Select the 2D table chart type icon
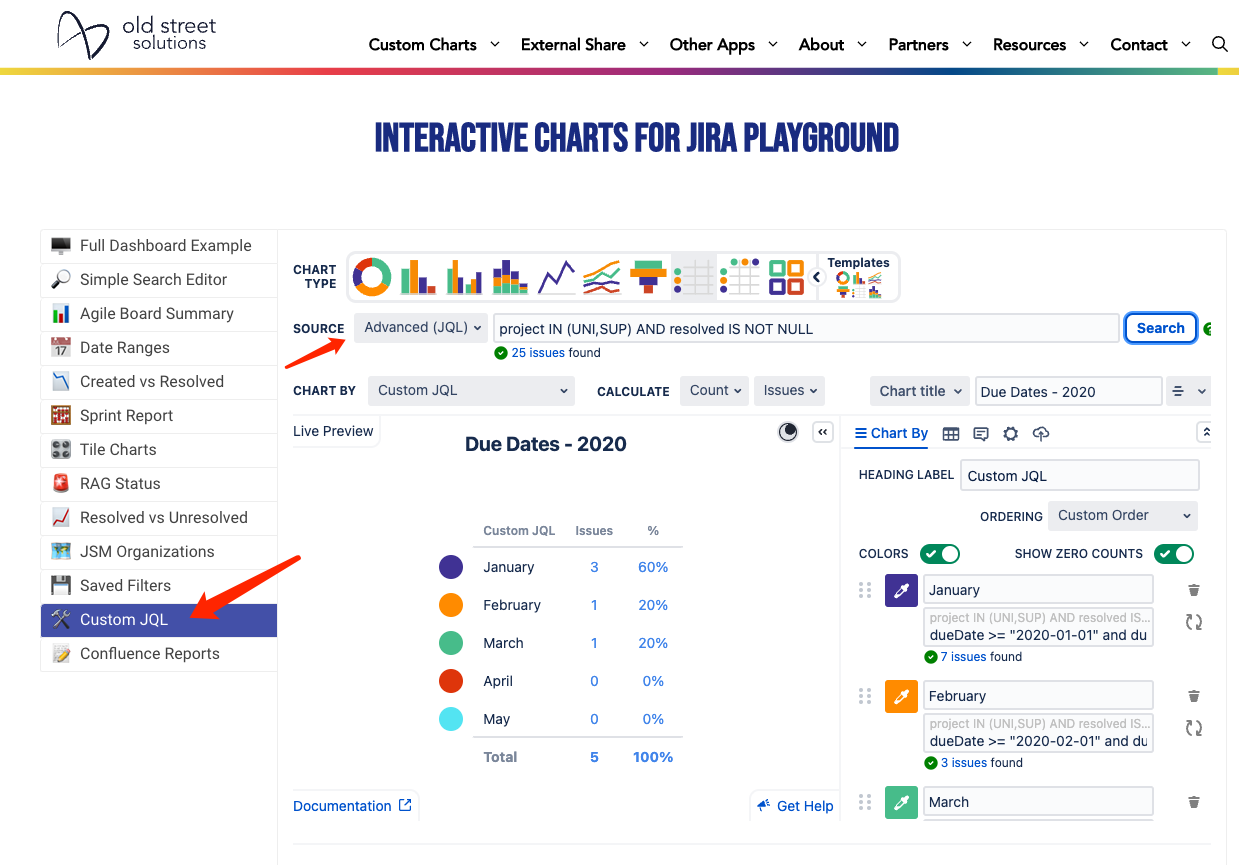 click(740, 277)
